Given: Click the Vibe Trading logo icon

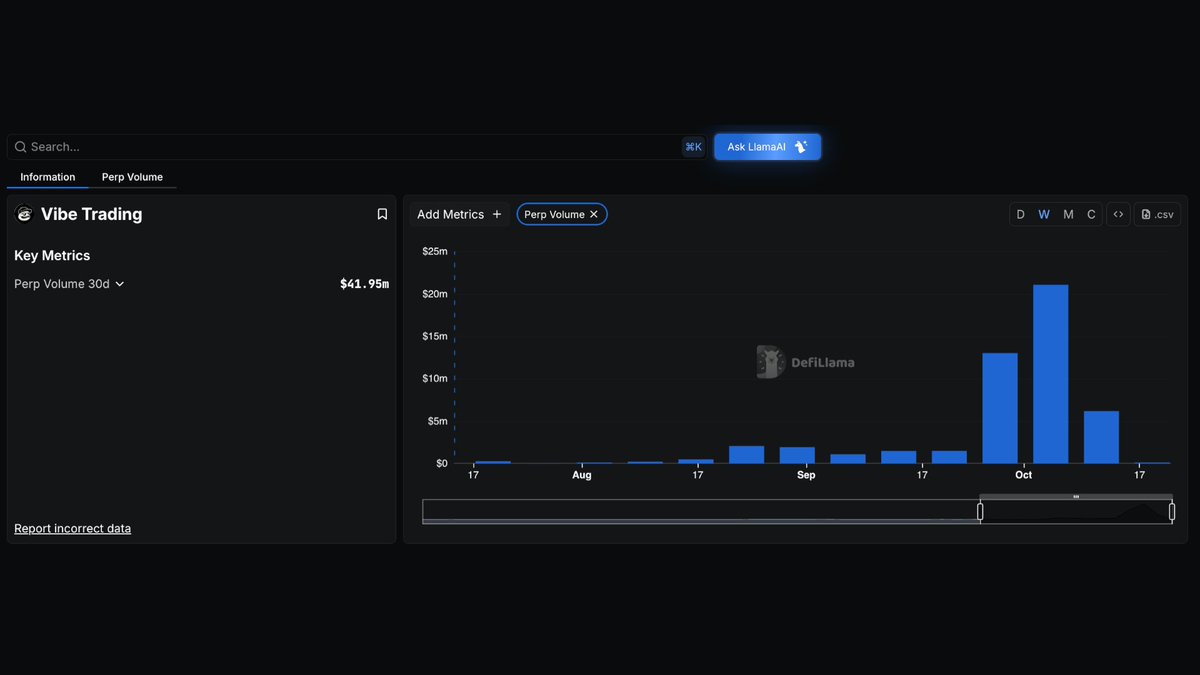Looking at the screenshot, I should click(x=23, y=214).
